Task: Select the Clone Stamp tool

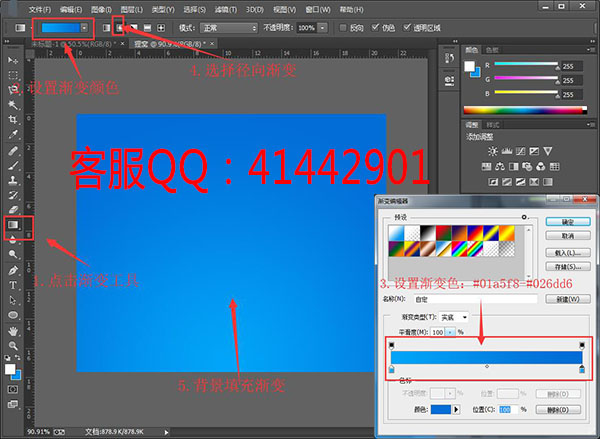Action: pyautogui.click(x=13, y=180)
